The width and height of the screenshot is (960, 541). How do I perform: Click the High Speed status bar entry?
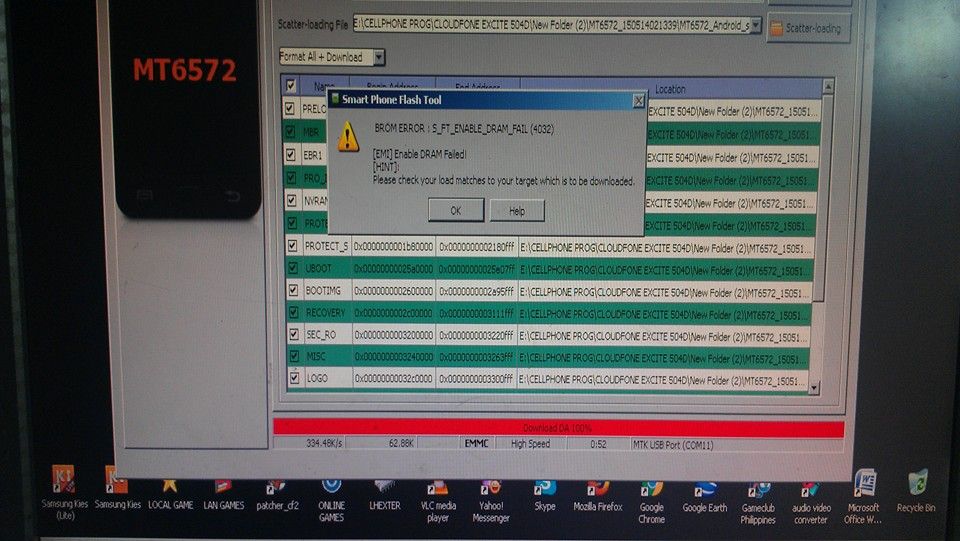(x=530, y=444)
